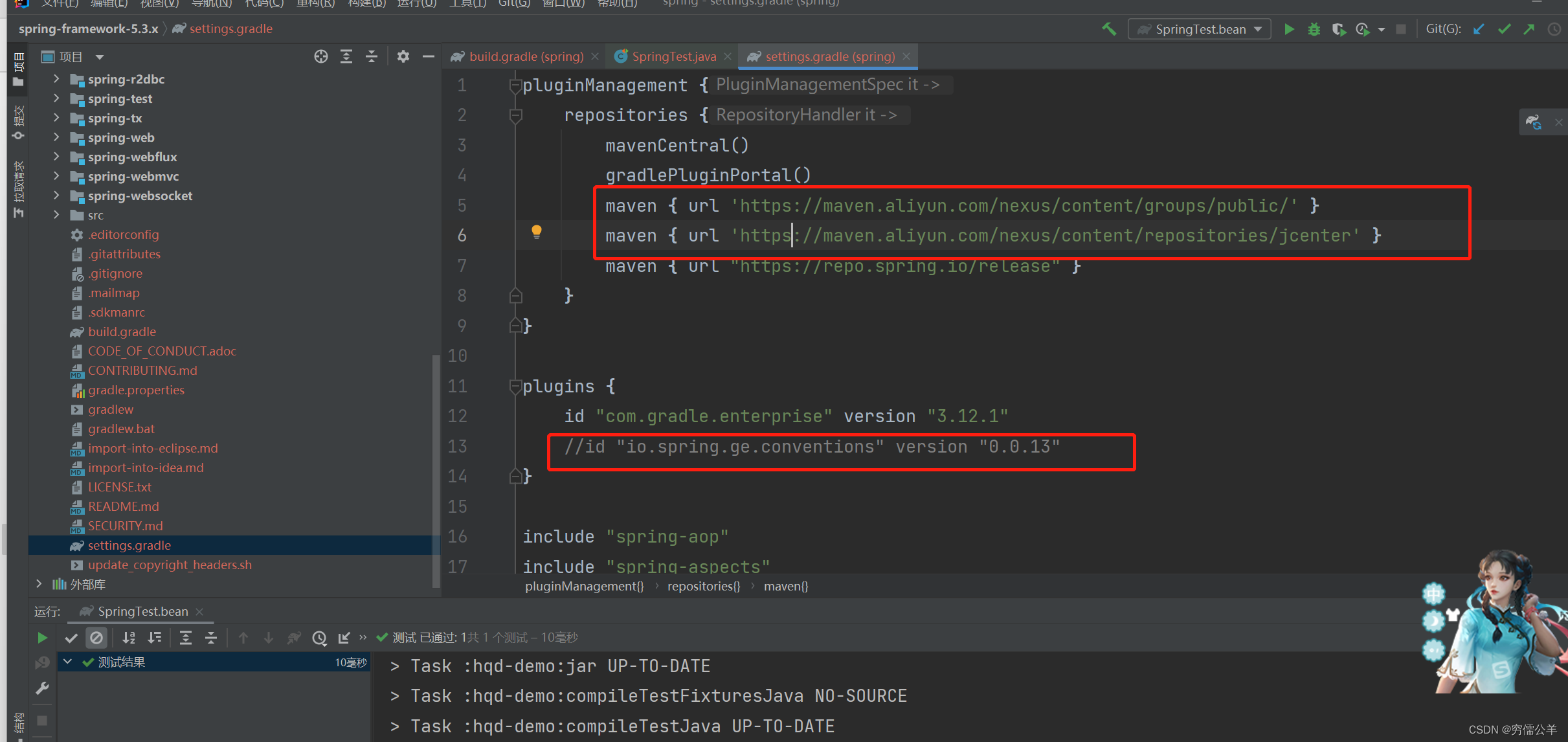Toggle alphabetical sort of test results
The image size is (1568, 742).
[x=129, y=638]
